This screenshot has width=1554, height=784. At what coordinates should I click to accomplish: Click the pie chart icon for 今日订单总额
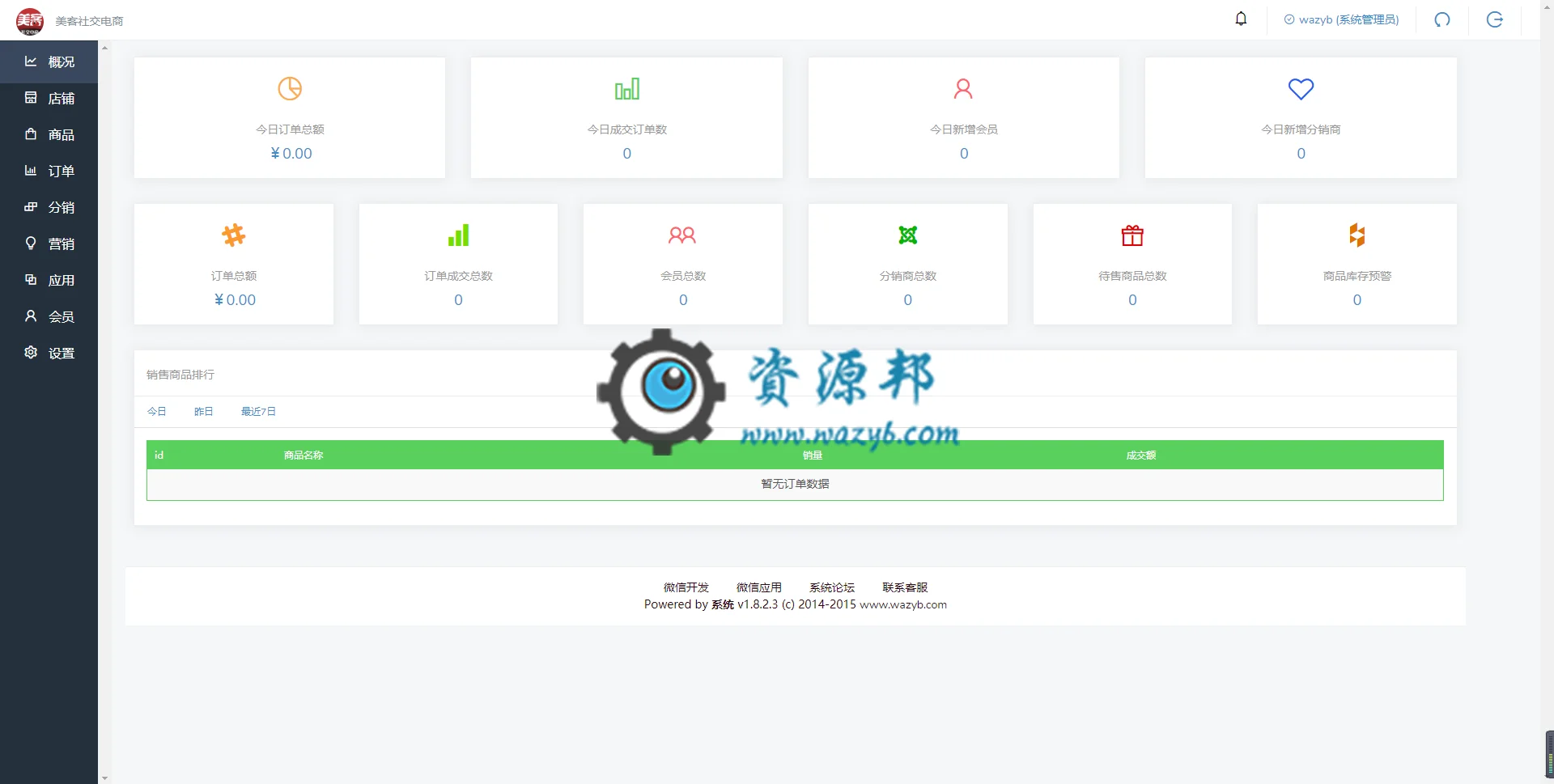[290, 88]
